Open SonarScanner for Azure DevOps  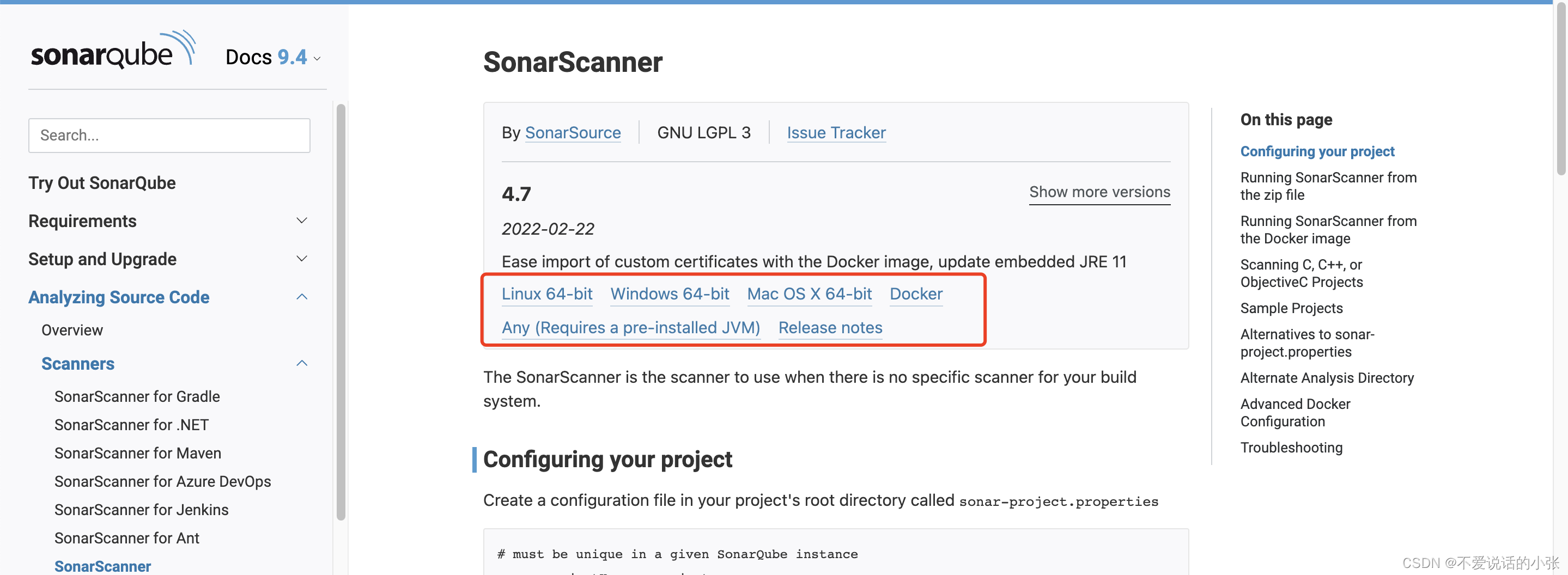(162, 481)
